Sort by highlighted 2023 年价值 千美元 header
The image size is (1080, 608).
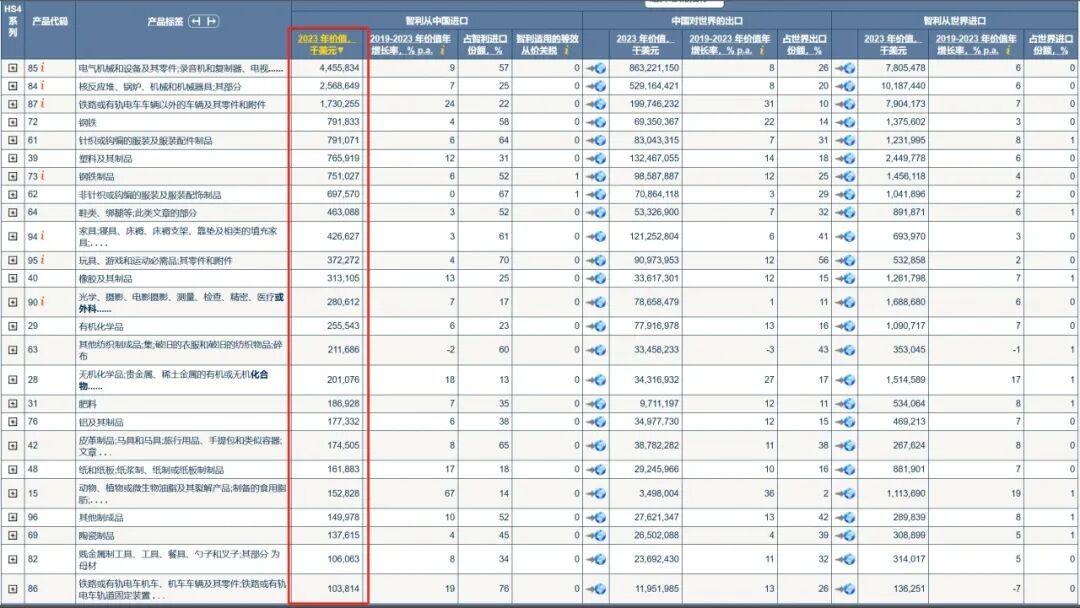[x=326, y=44]
